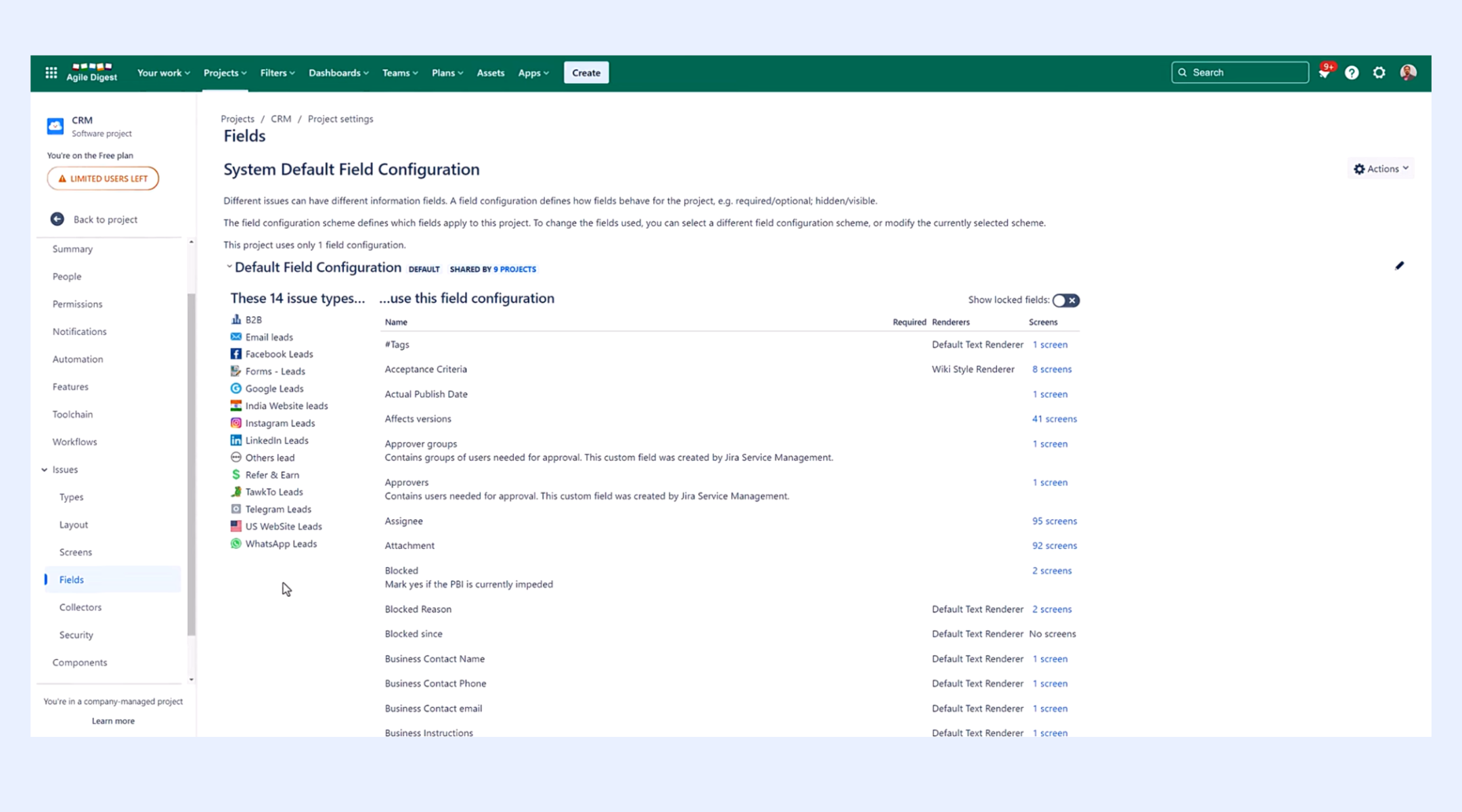
Task: Open the help question mark icon
Action: [1352, 72]
